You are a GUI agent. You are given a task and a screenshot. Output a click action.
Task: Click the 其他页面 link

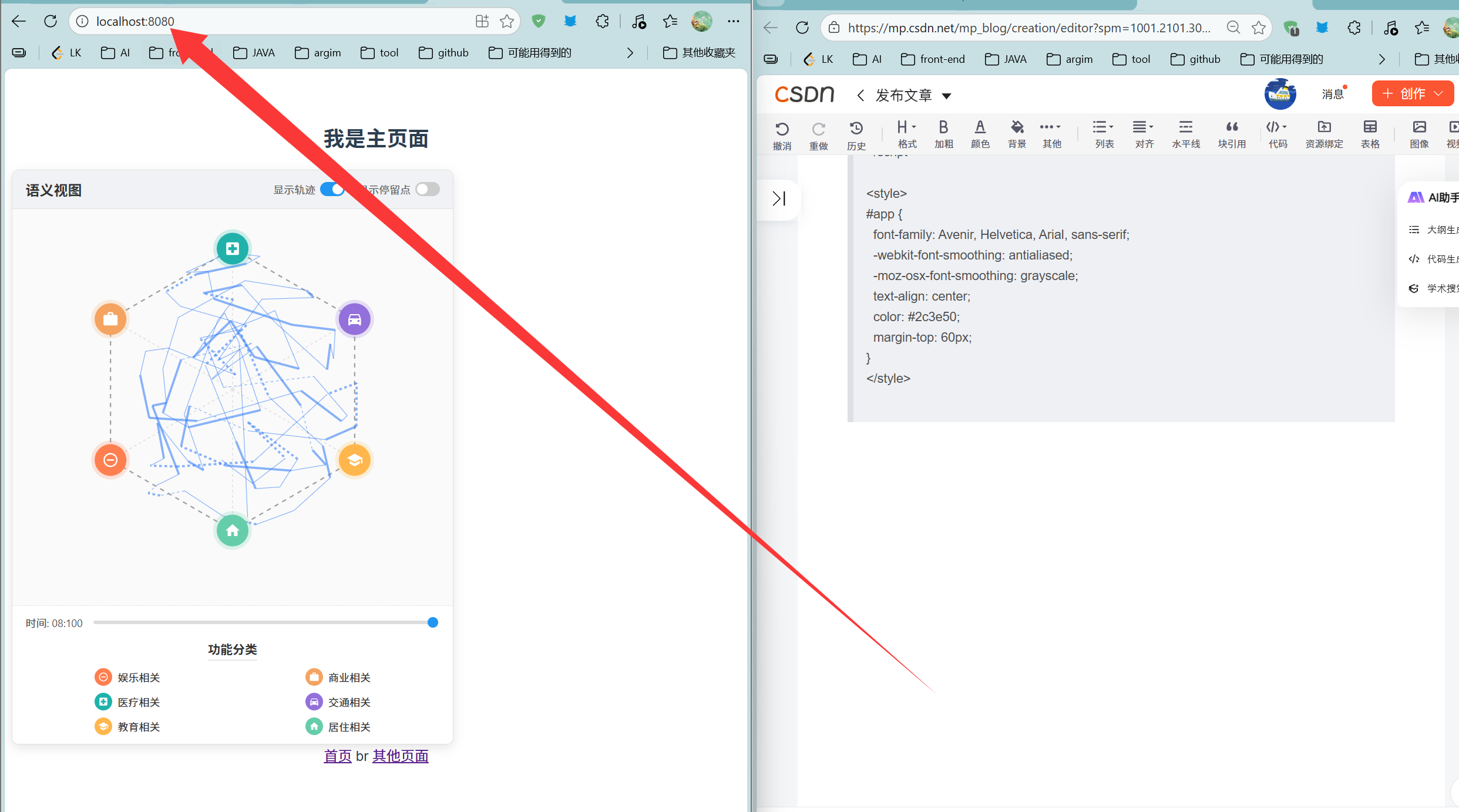pyautogui.click(x=400, y=756)
